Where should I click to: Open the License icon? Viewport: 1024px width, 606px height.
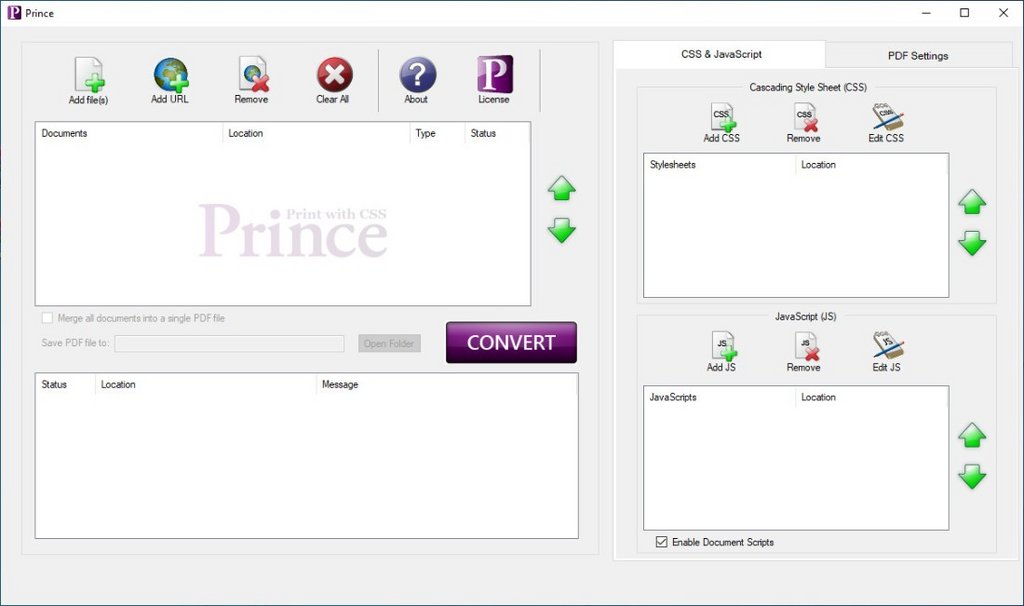[494, 74]
